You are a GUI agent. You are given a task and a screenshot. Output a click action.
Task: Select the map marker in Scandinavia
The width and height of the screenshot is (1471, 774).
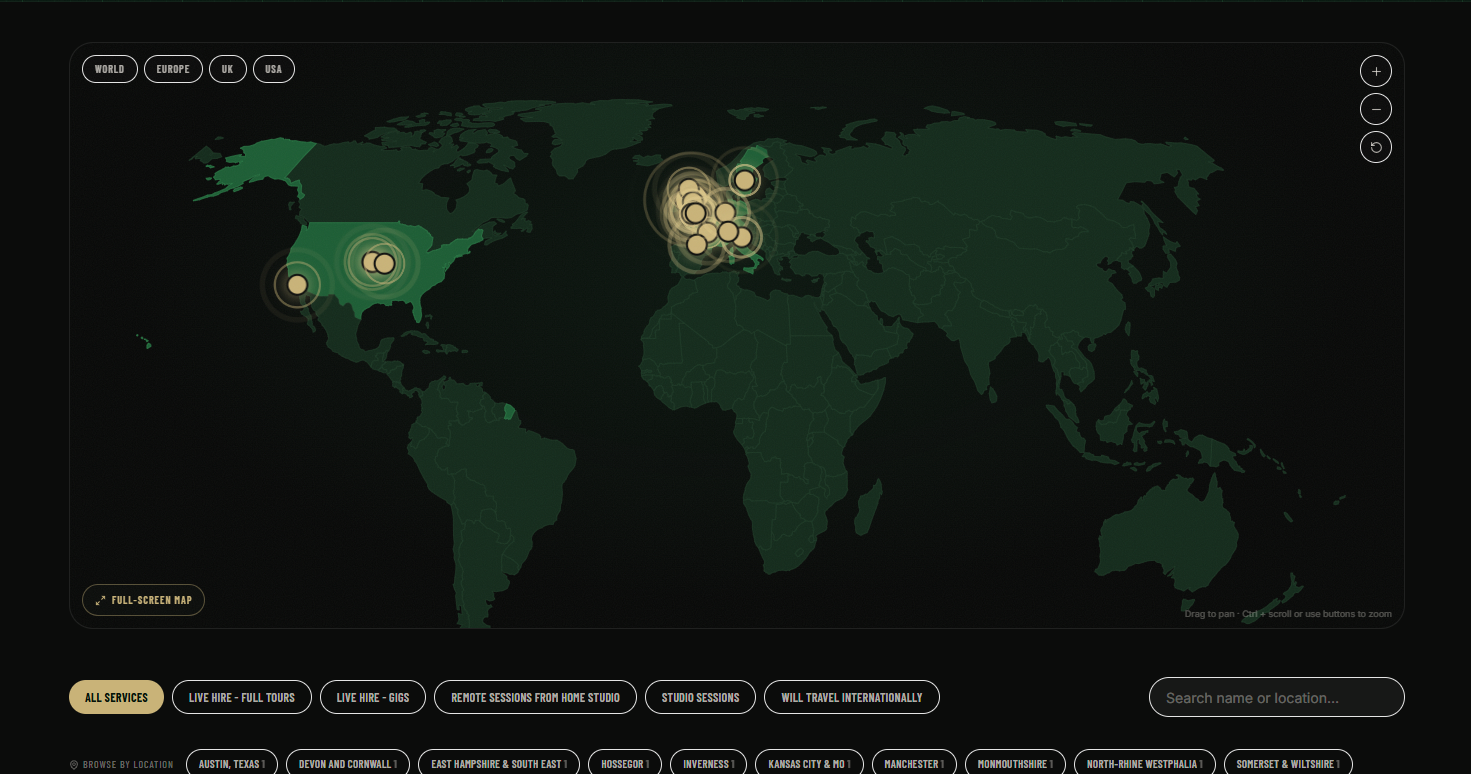click(x=744, y=180)
